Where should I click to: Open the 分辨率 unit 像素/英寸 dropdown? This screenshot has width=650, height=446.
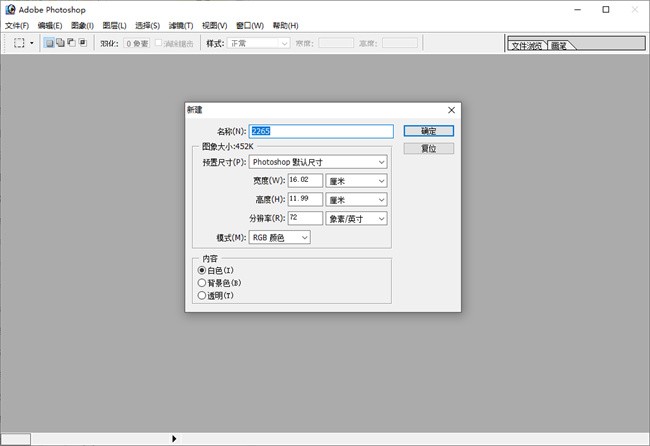coord(356,218)
